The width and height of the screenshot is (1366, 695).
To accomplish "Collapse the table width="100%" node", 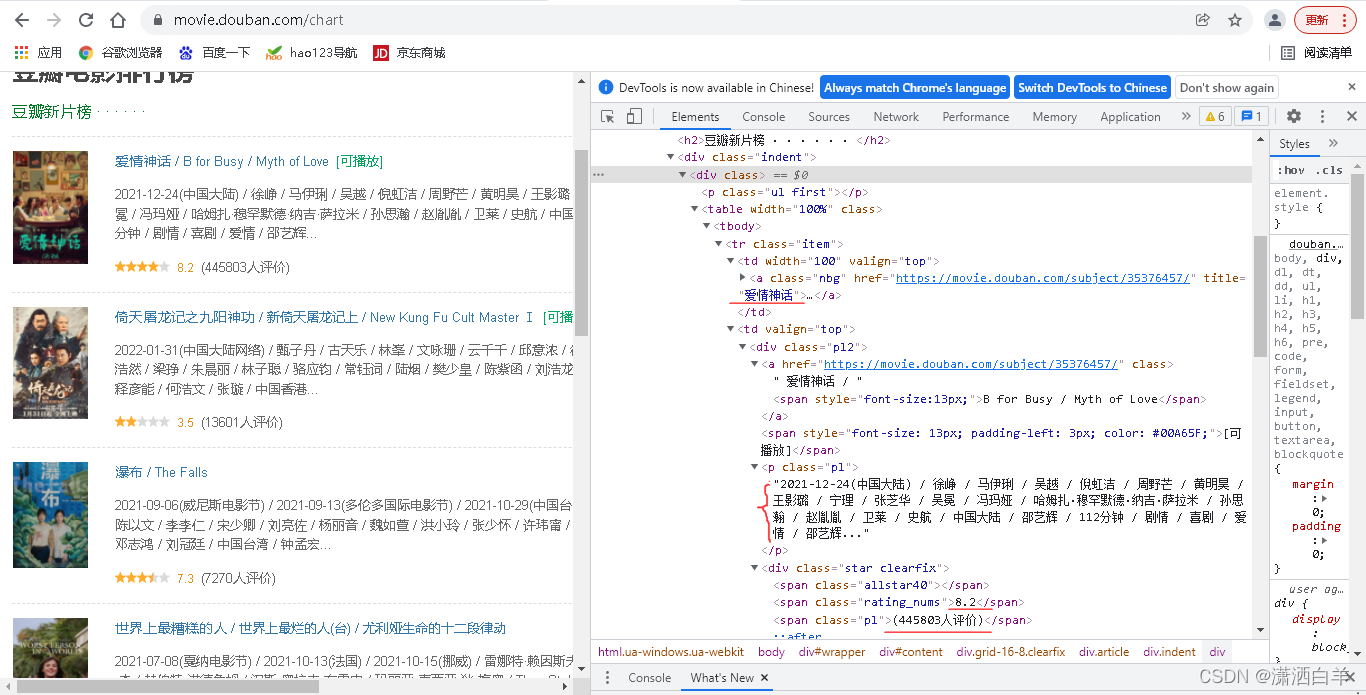I will pos(694,209).
